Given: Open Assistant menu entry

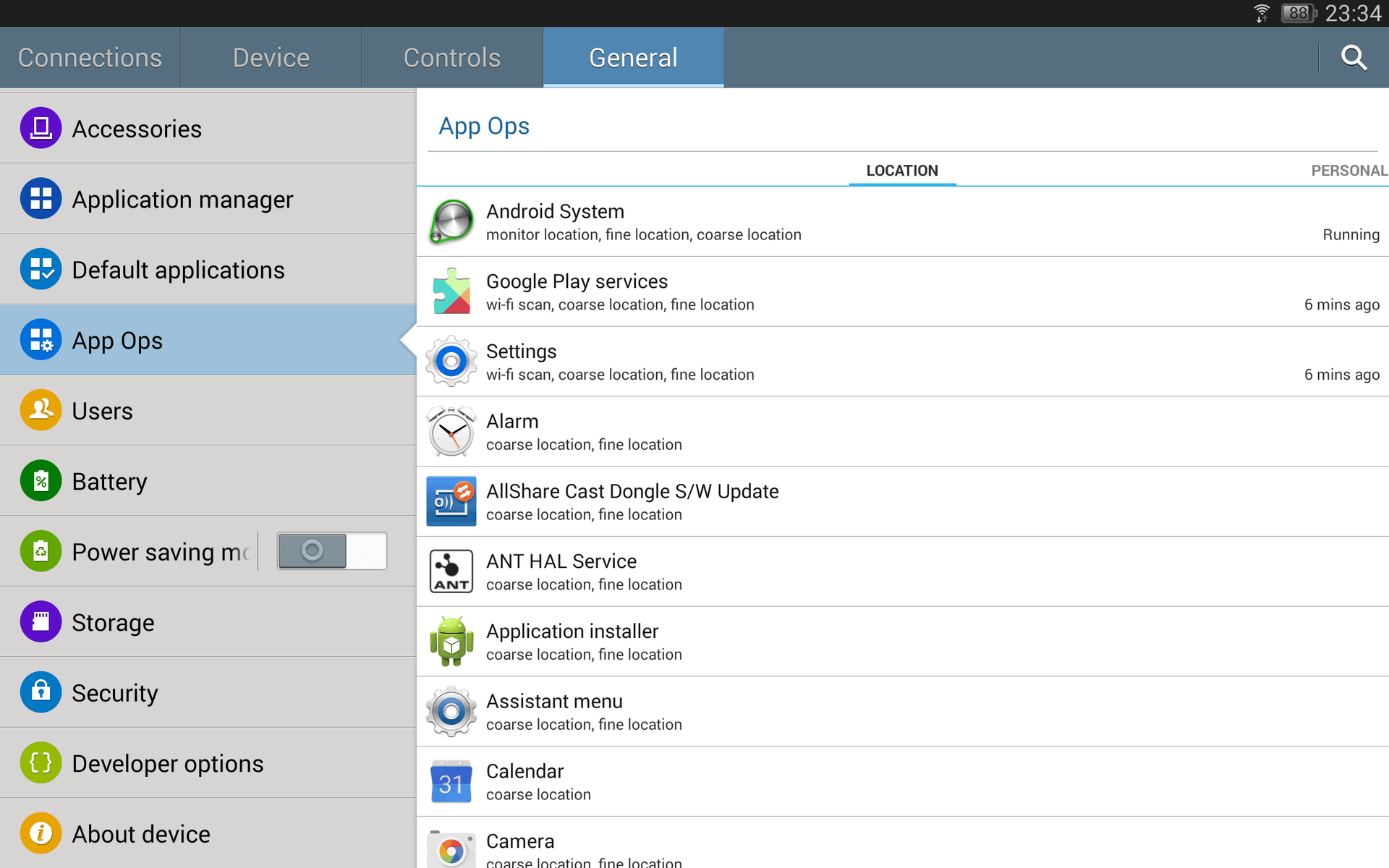Looking at the screenshot, I should tap(903, 711).
